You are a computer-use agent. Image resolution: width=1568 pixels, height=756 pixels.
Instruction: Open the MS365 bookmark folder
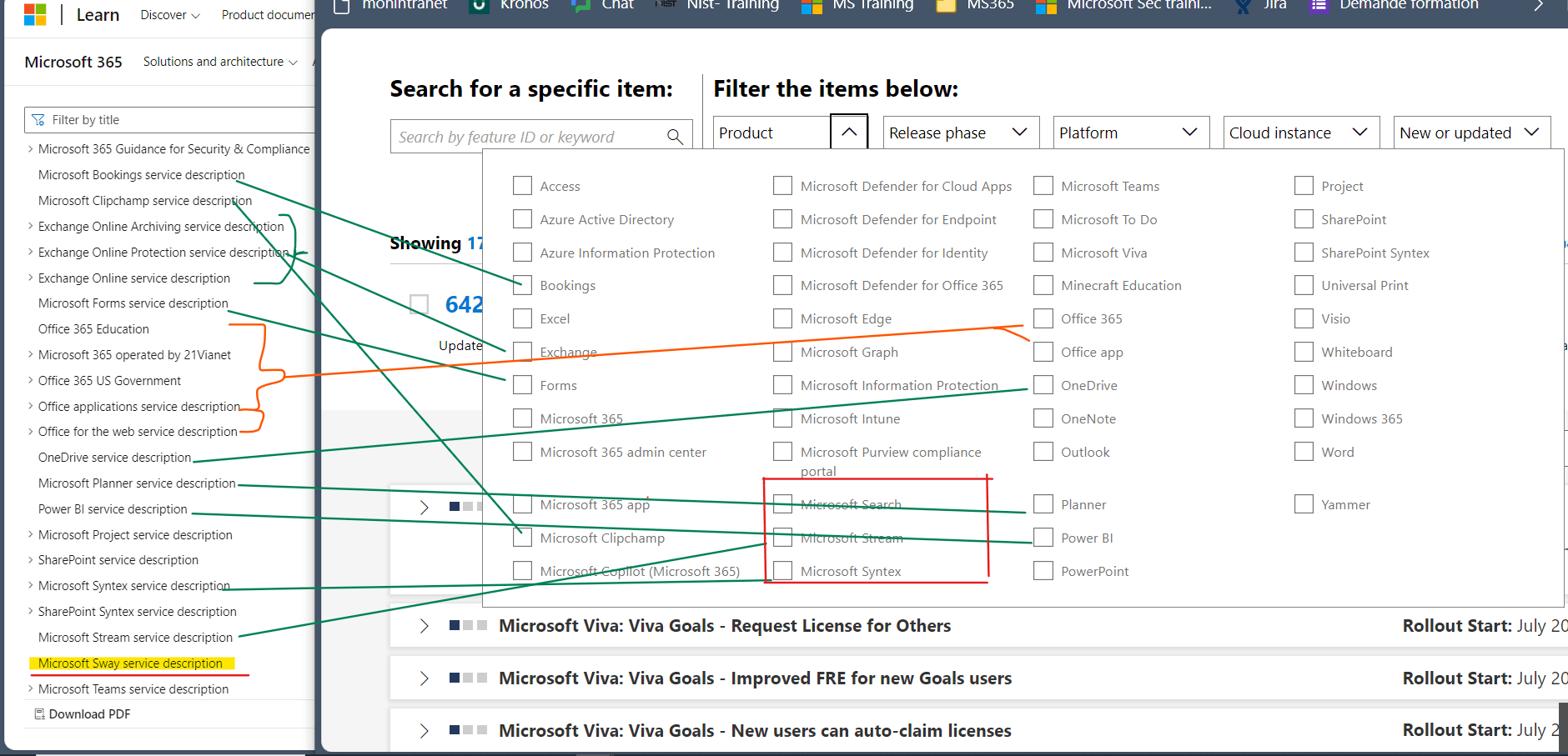click(x=975, y=5)
